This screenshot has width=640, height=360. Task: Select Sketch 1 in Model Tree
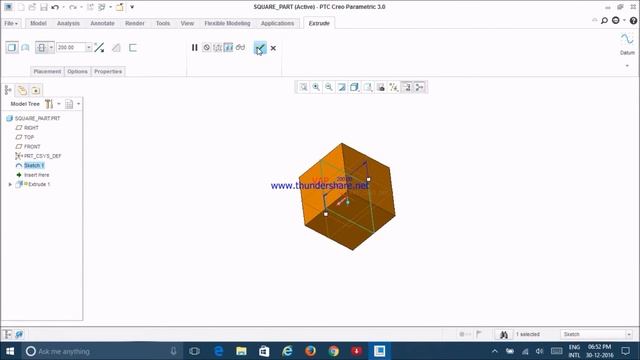click(34, 165)
